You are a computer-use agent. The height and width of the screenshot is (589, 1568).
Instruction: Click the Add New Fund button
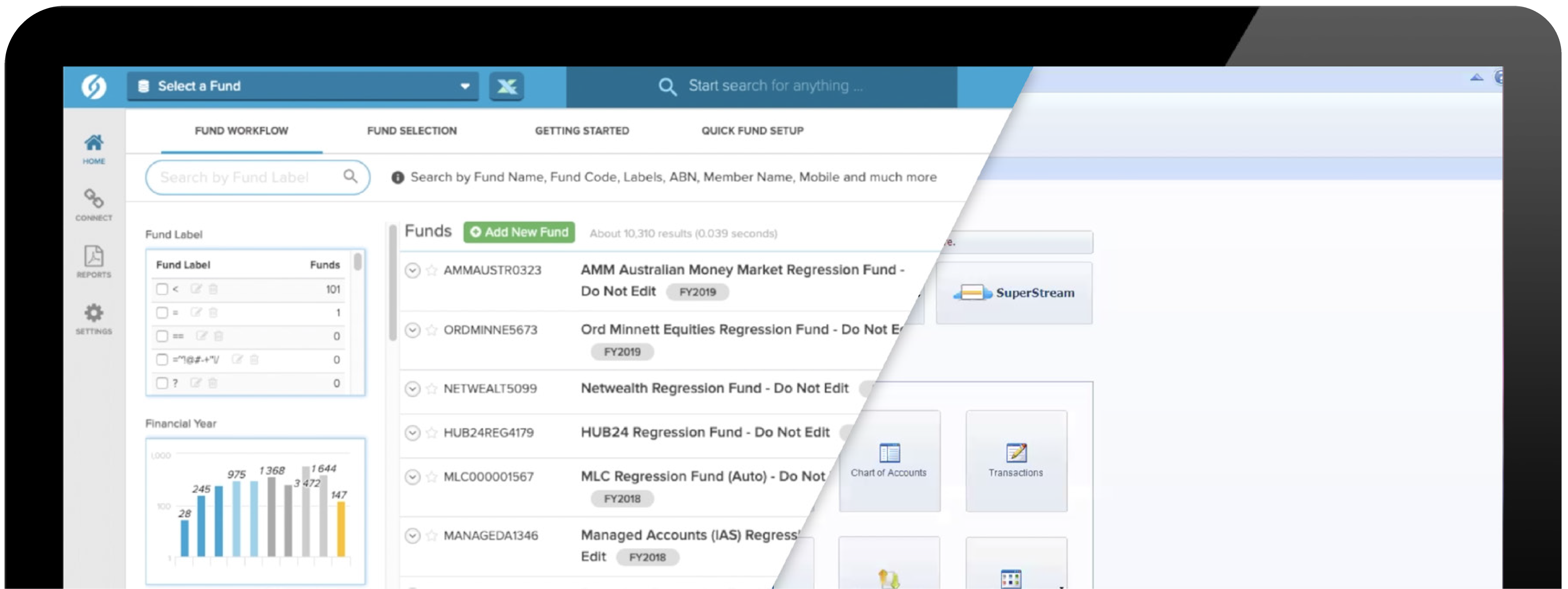(x=519, y=232)
